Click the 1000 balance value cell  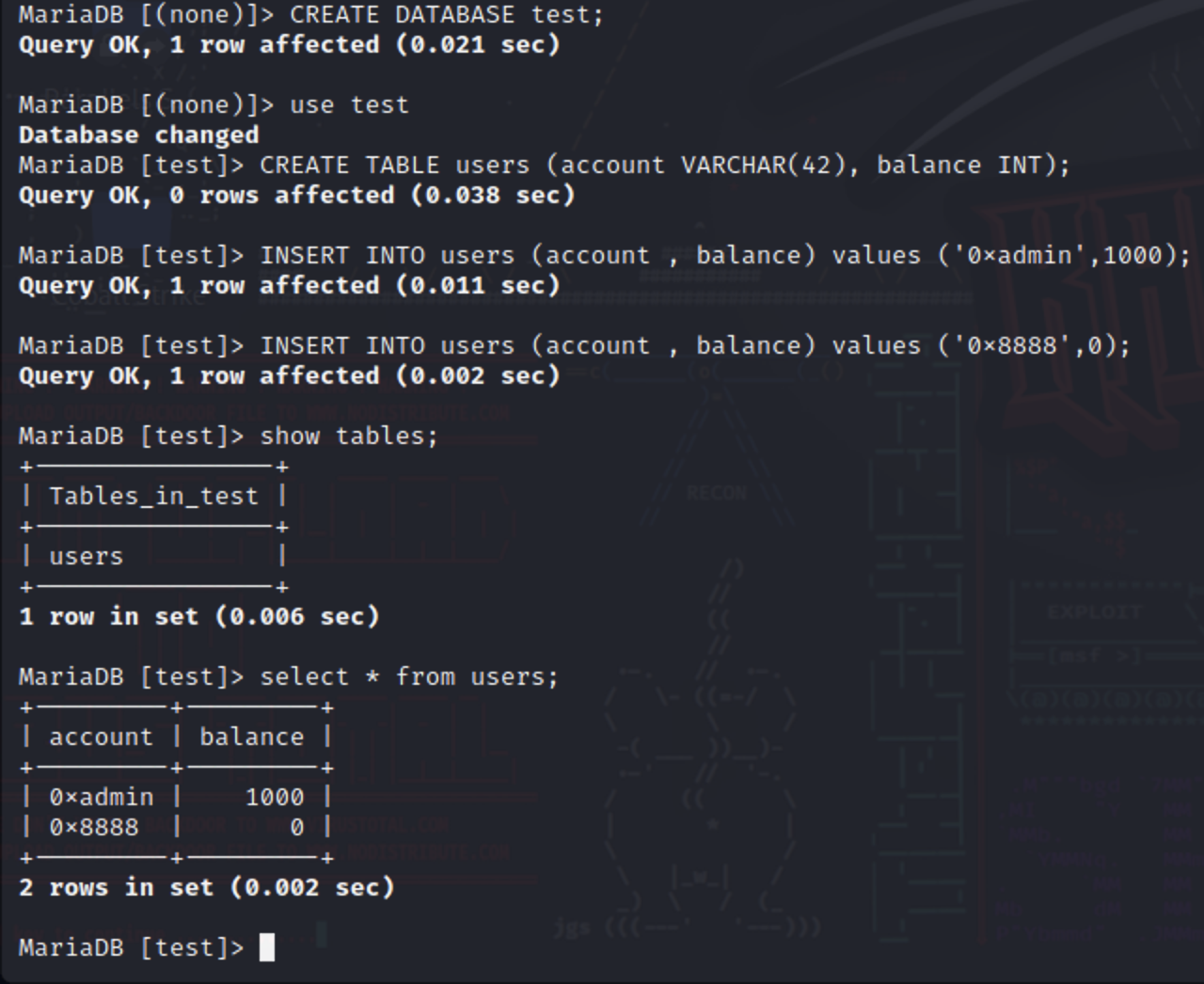pos(275,797)
